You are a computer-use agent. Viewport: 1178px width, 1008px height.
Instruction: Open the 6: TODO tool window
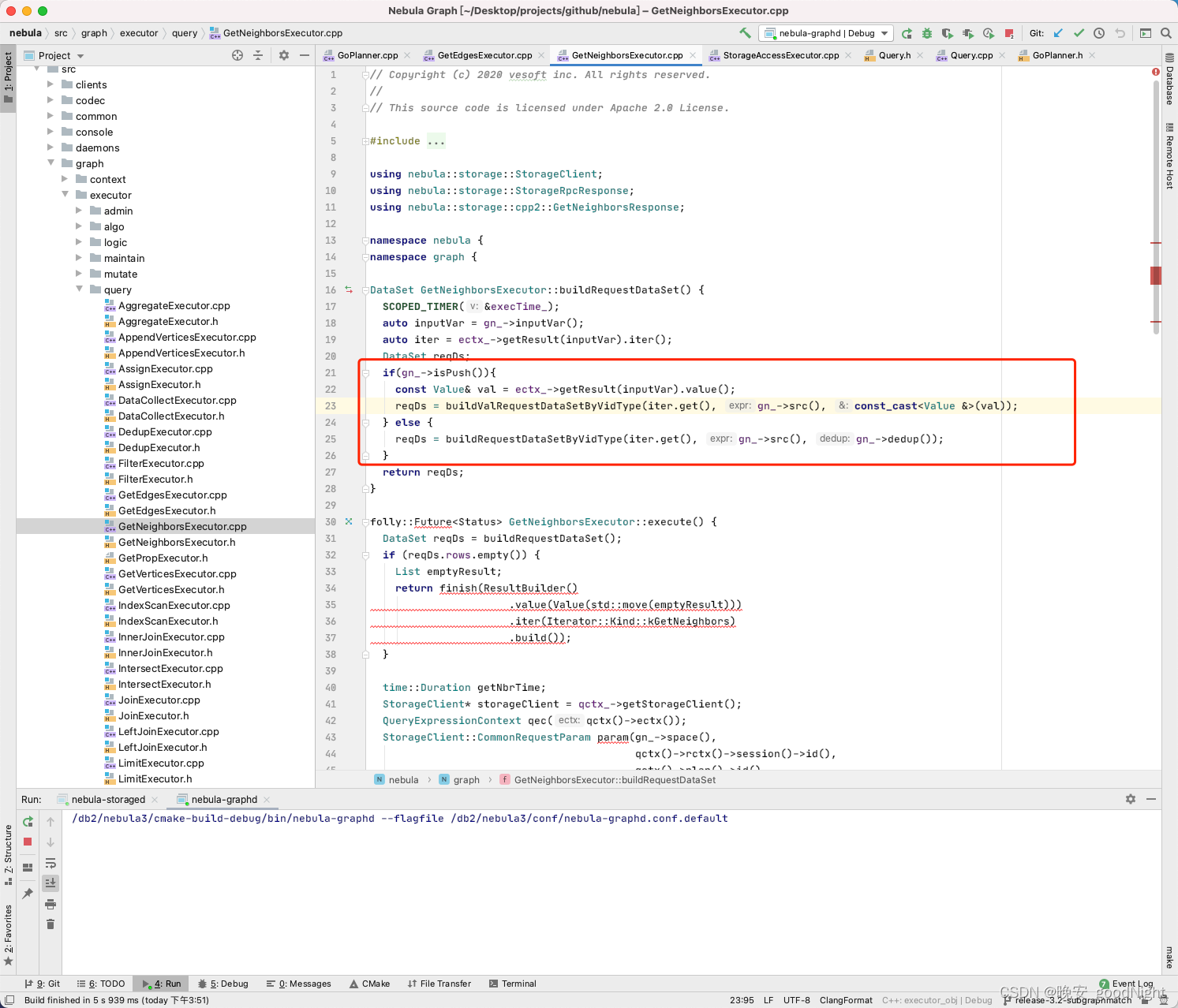coord(101,984)
